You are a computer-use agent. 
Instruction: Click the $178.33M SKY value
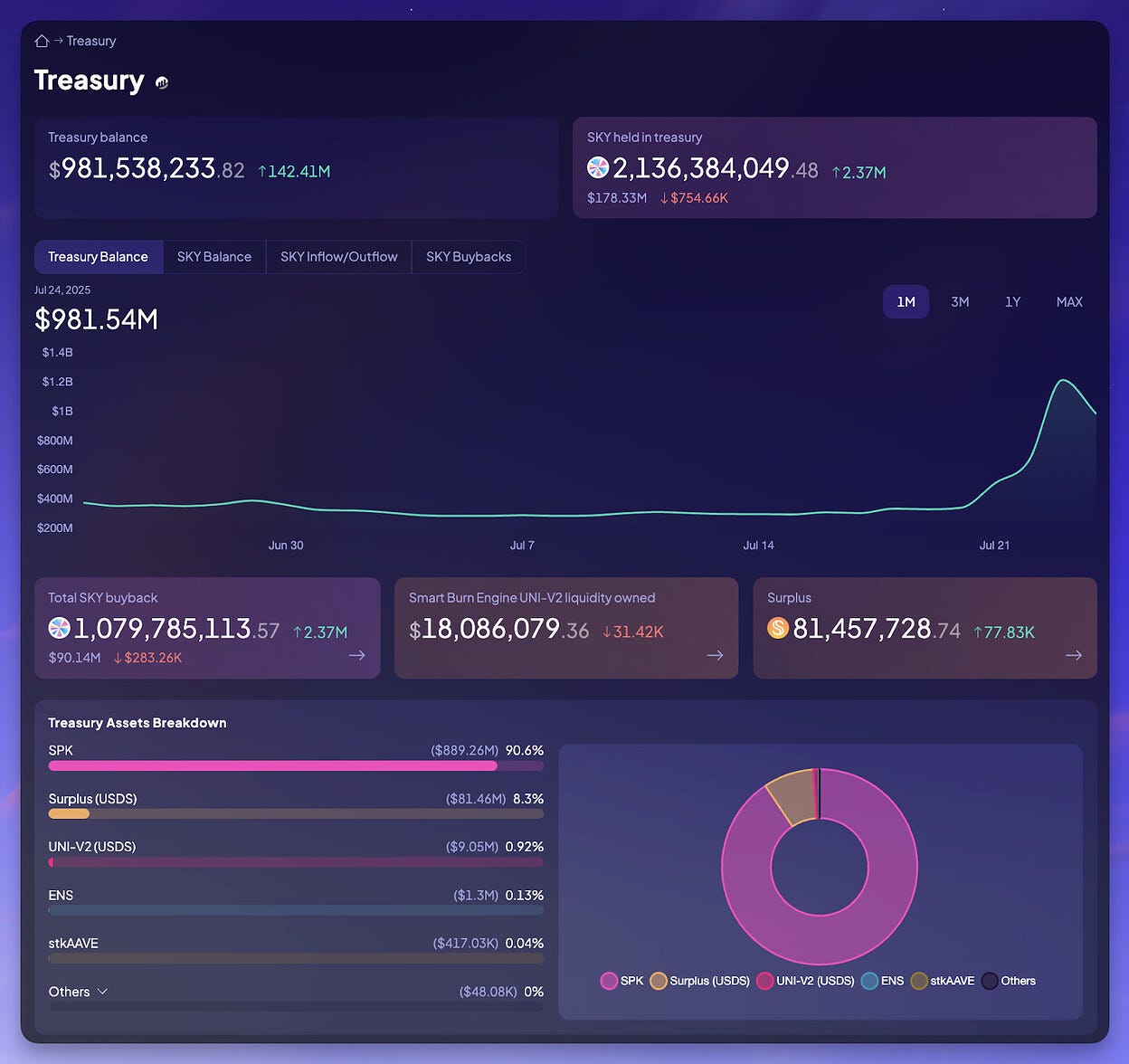(x=617, y=198)
